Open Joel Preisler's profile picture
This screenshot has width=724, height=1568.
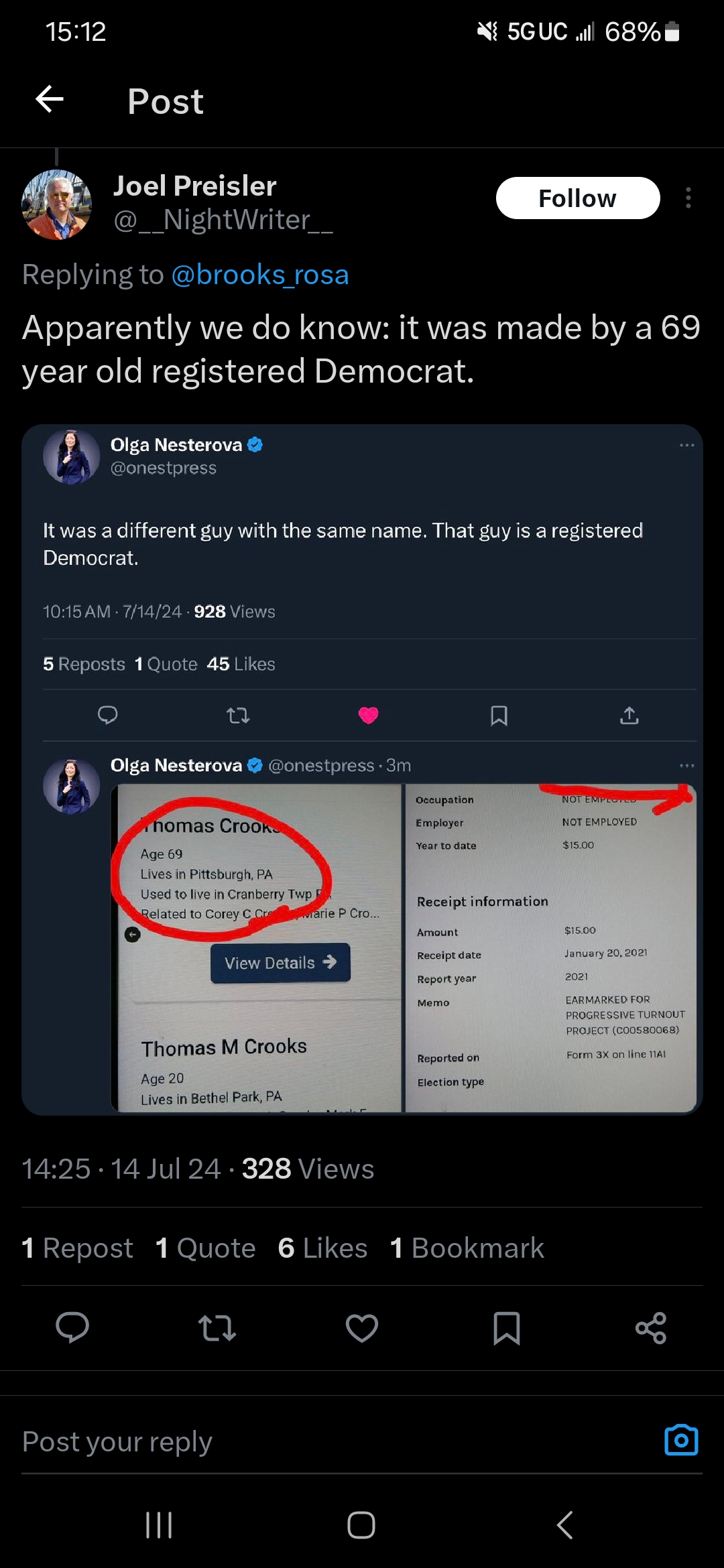click(57, 204)
